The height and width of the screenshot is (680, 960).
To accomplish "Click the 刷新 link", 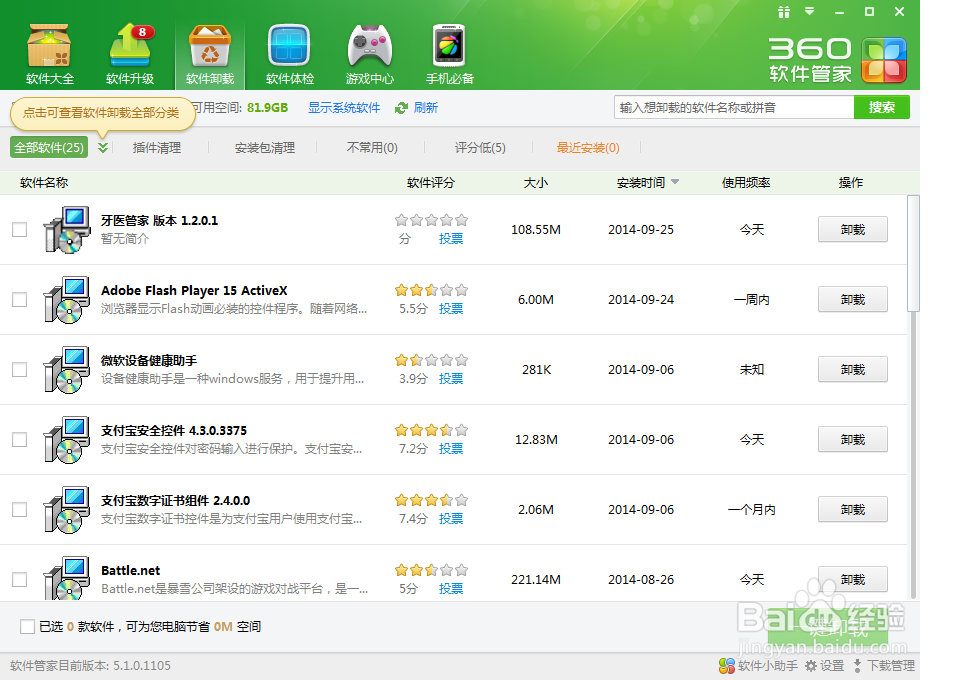I will tap(426, 108).
